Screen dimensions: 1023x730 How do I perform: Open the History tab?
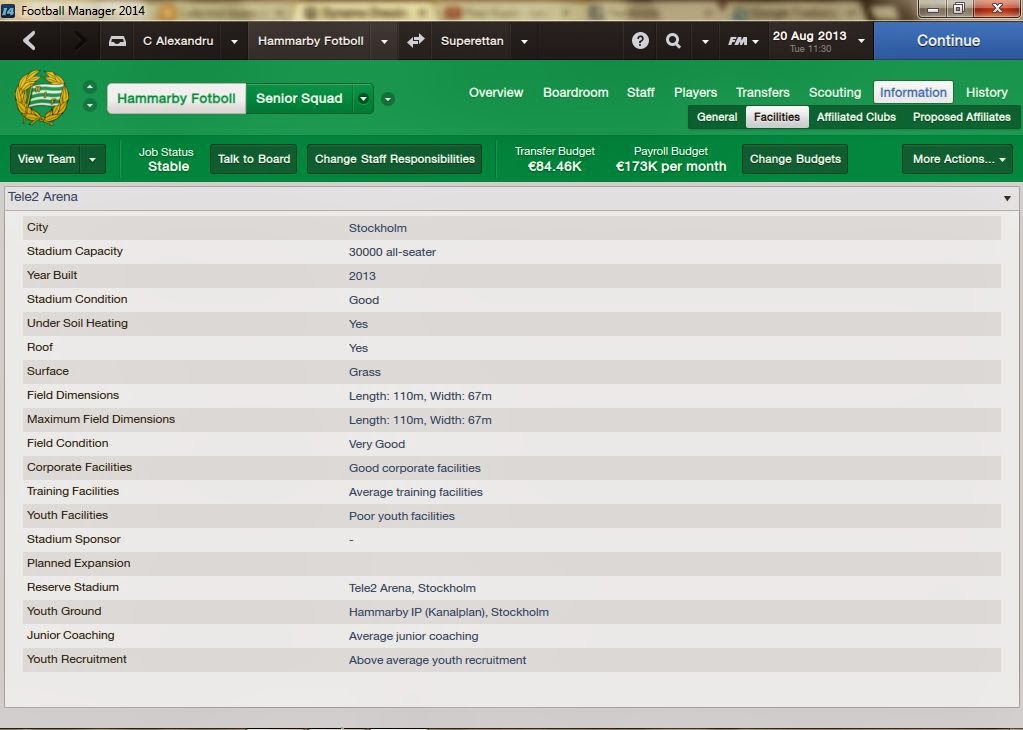point(986,93)
